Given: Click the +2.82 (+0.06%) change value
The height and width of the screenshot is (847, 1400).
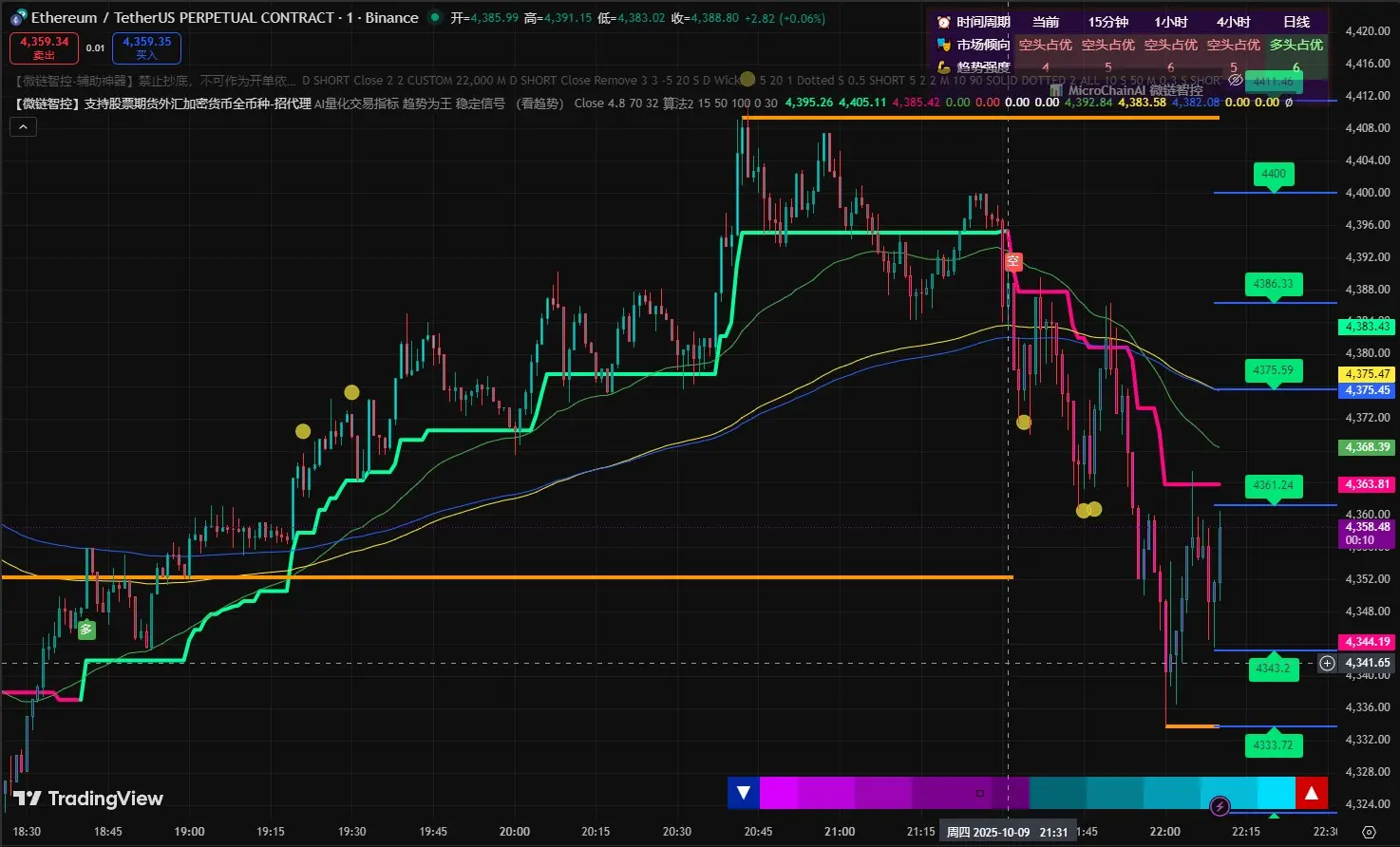Looking at the screenshot, I should 785,18.
